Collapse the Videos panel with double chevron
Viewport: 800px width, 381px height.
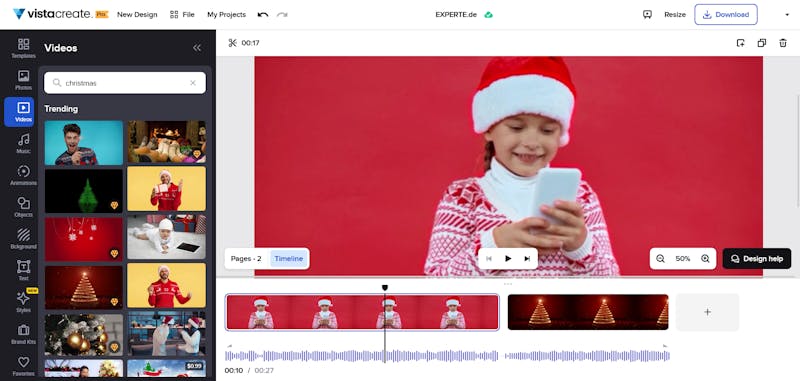point(197,47)
